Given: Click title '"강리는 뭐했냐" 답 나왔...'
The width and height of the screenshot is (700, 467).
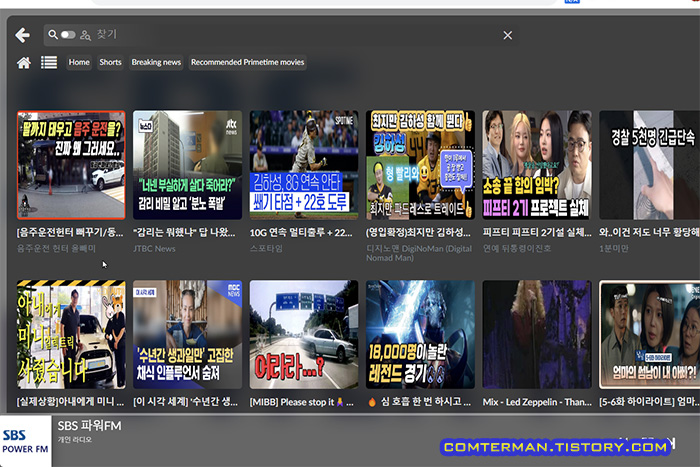Looking at the screenshot, I should point(184,233).
